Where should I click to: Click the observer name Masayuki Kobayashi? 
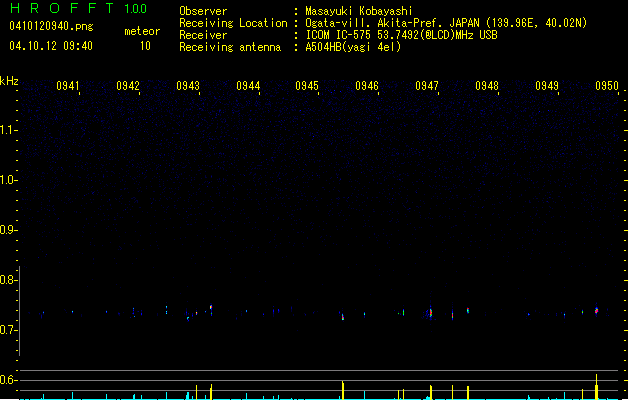click(x=359, y=11)
